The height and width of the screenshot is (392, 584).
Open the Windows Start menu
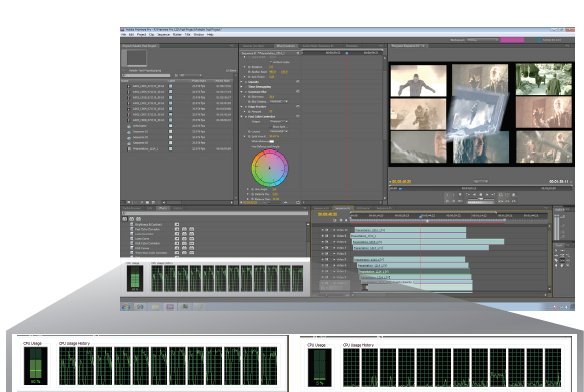pyautogui.click(x=126, y=307)
